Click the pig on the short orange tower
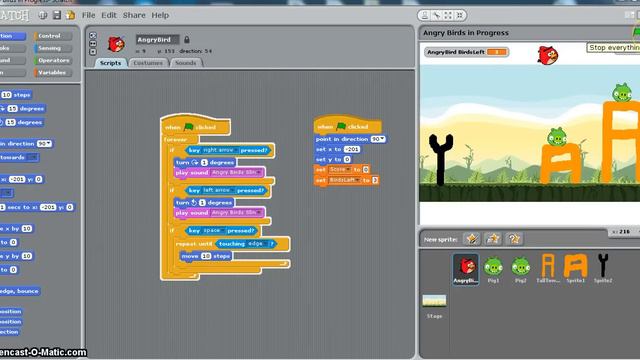 (x=557, y=137)
